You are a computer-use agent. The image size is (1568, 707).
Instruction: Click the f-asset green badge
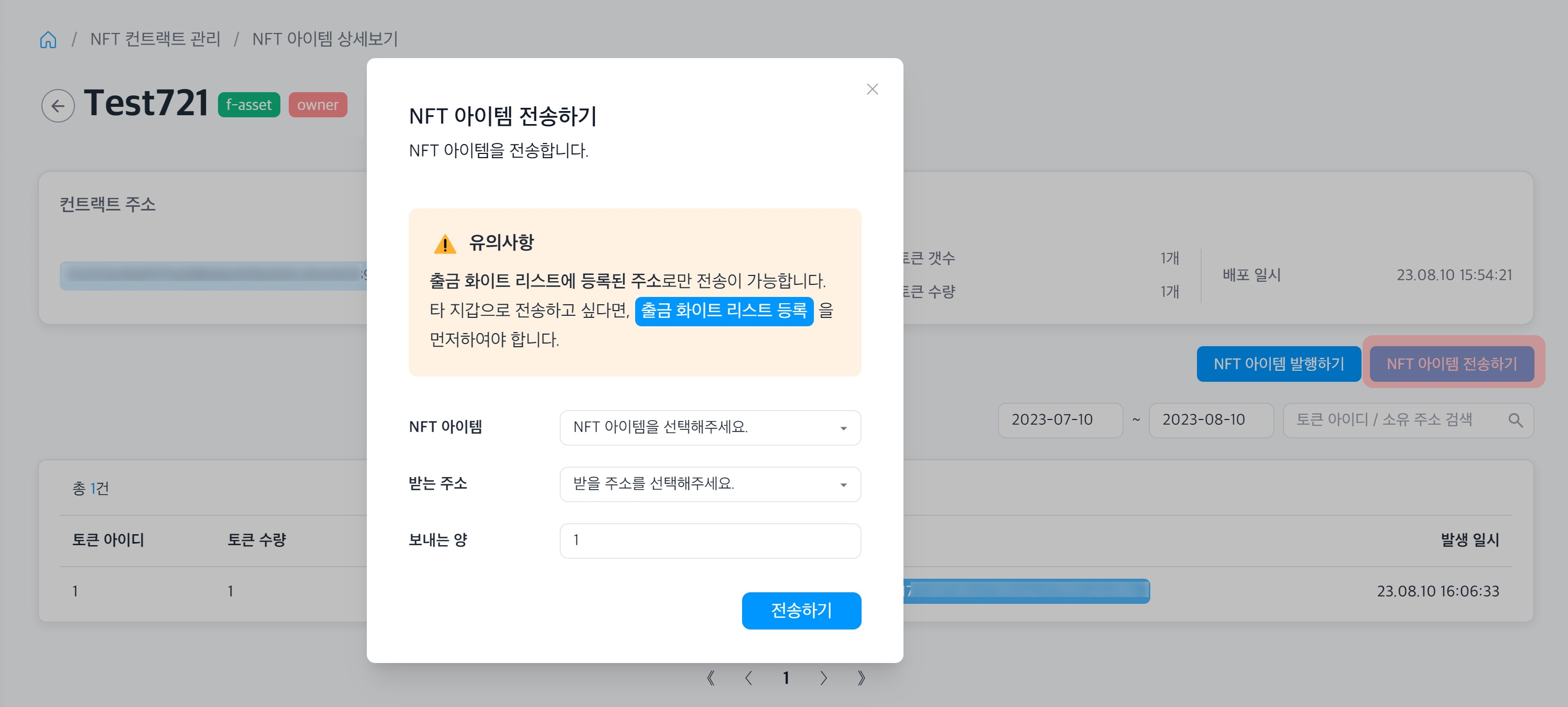point(249,105)
